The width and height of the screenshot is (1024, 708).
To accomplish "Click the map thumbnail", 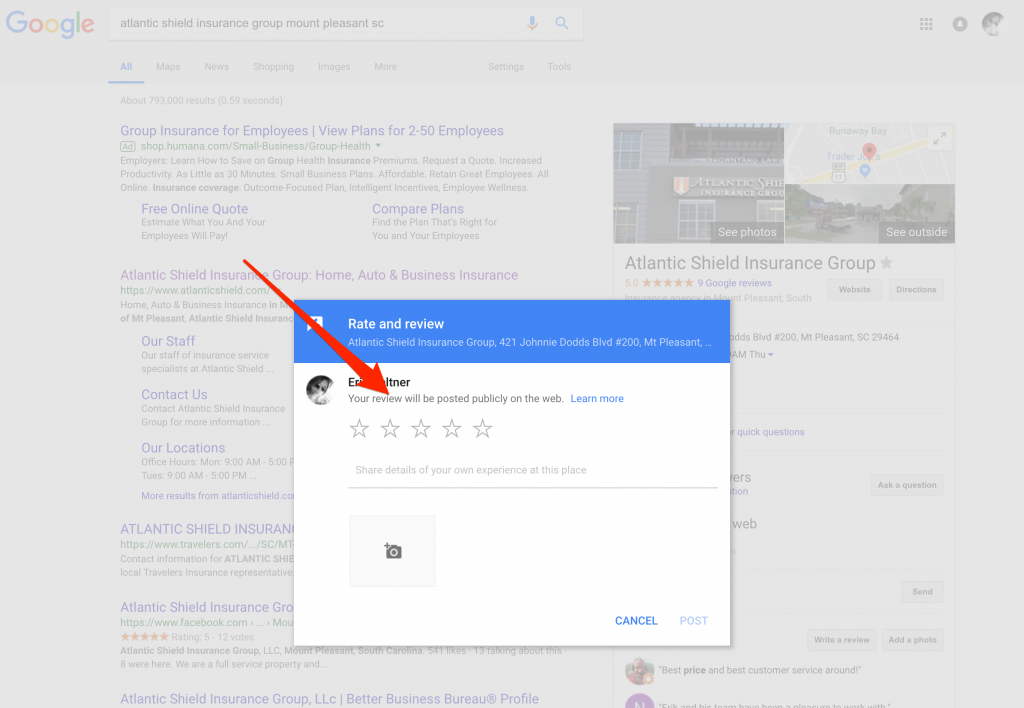I will 869,153.
